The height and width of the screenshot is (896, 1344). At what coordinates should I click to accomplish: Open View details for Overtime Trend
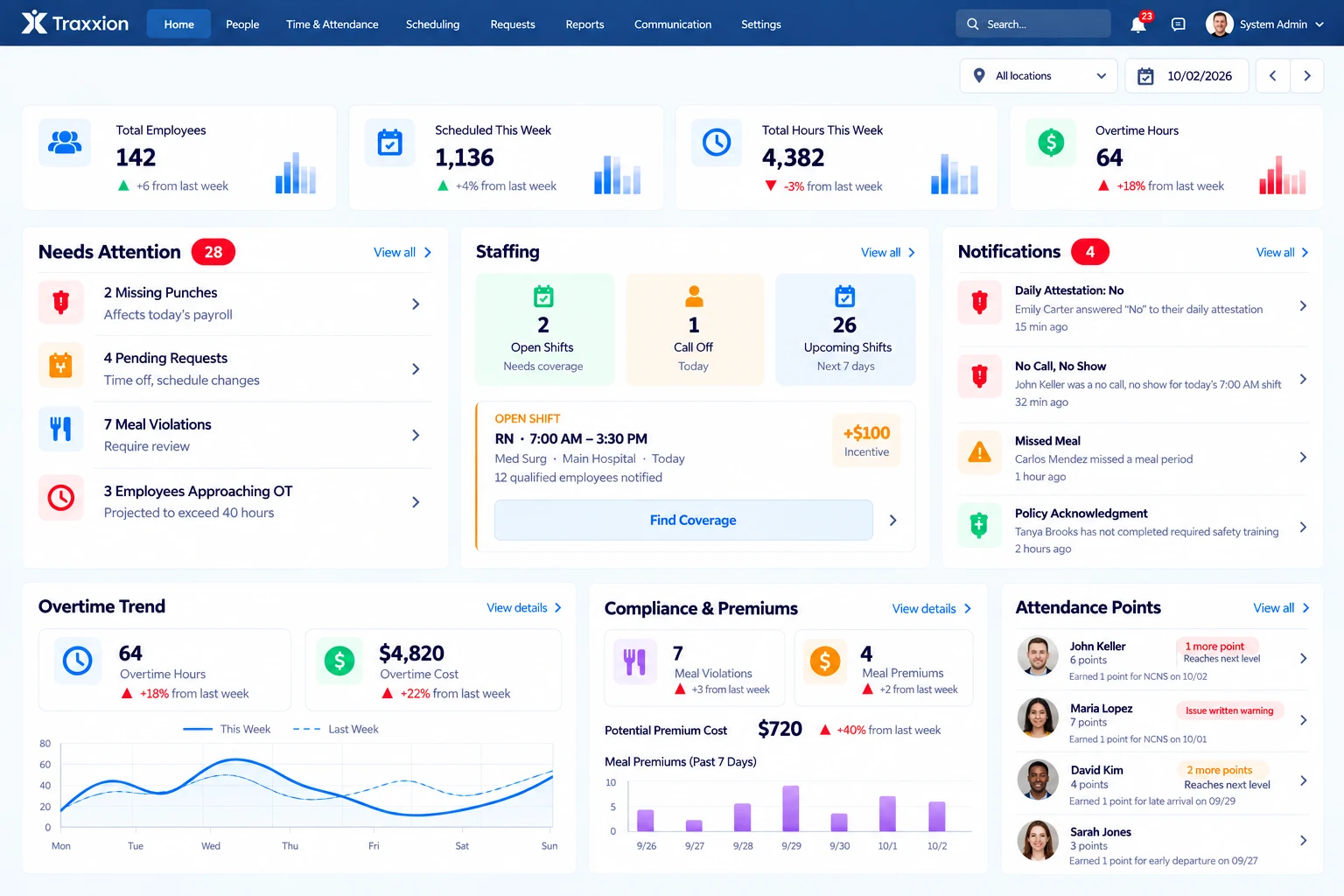524,607
